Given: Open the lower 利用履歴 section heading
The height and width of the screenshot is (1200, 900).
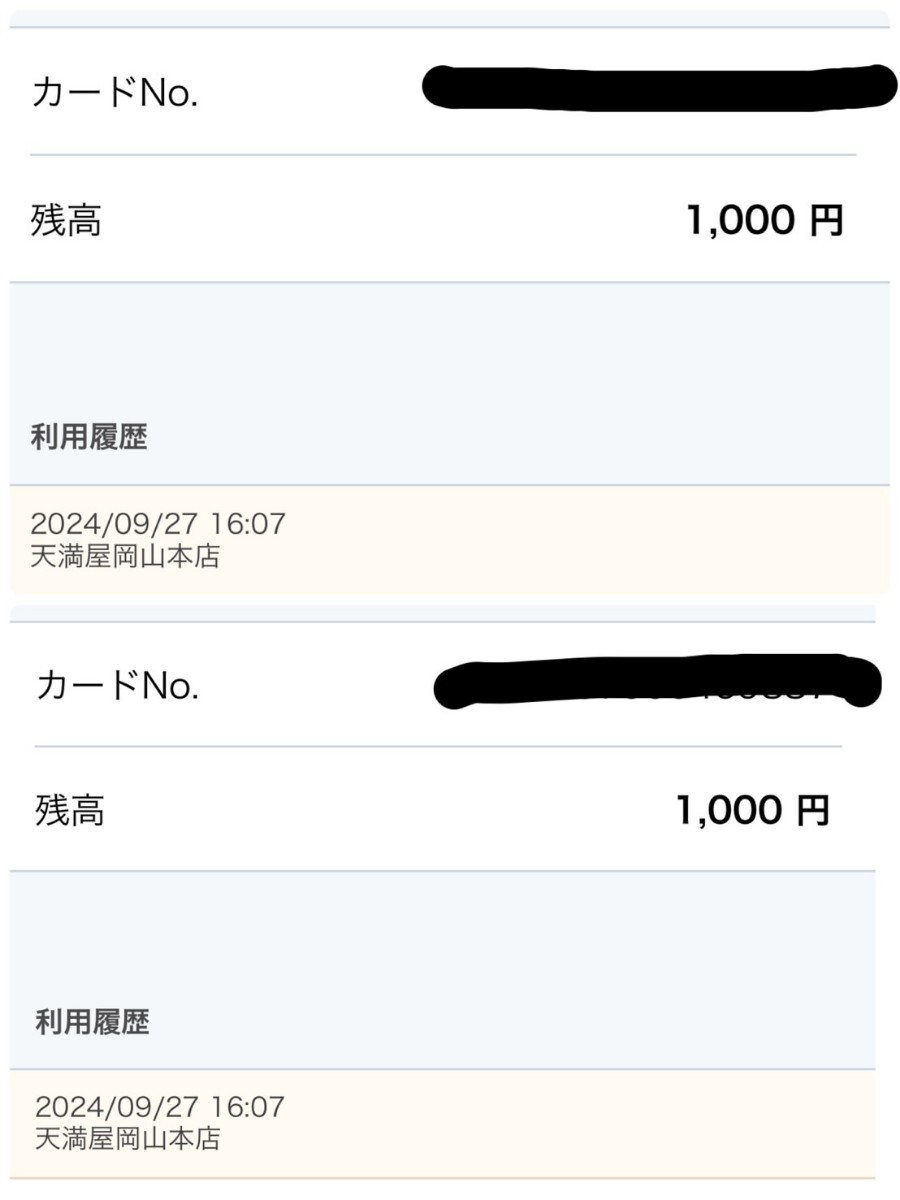Looking at the screenshot, I should (x=92, y=1022).
